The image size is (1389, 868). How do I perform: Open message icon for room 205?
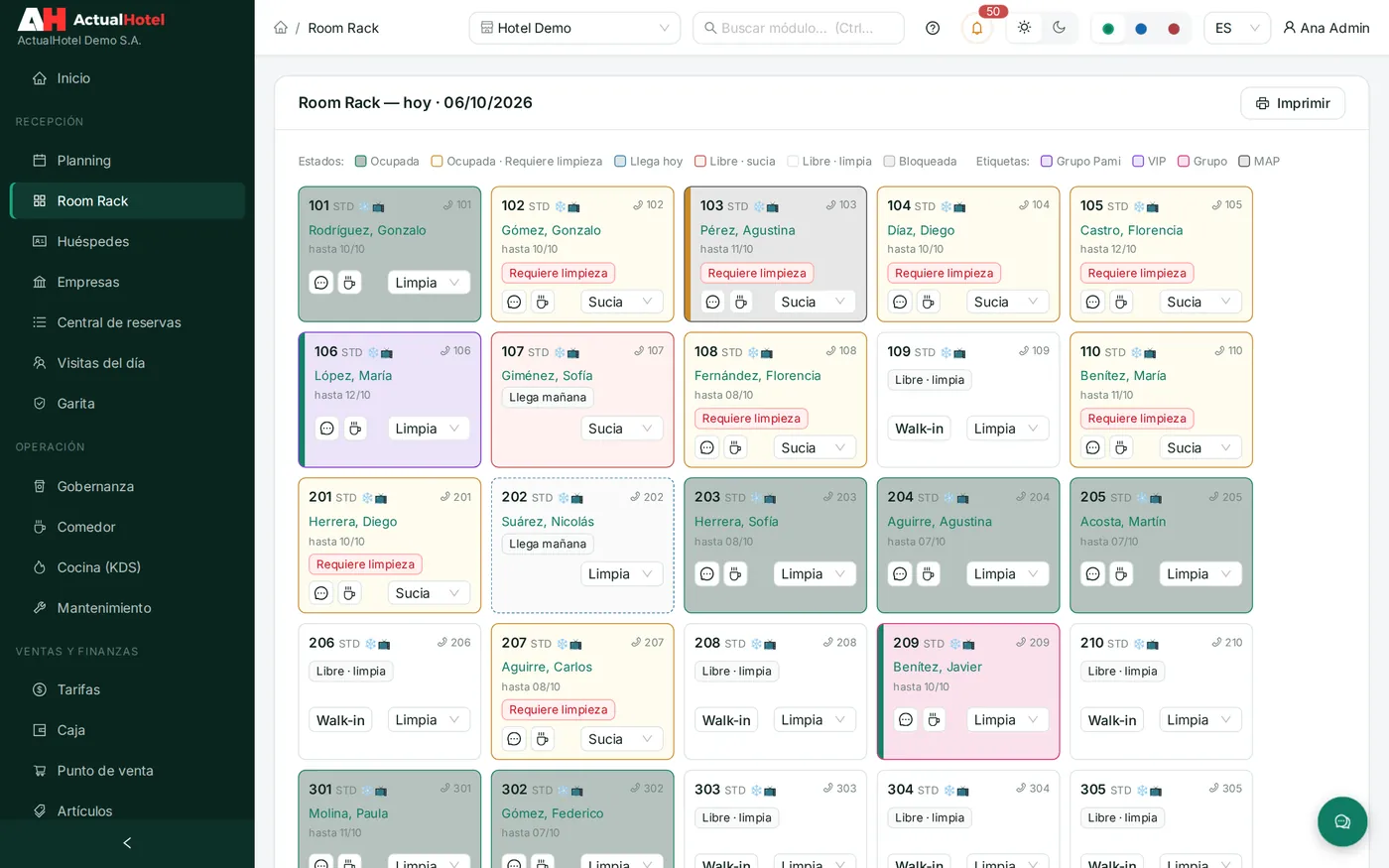click(x=1092, y=573)
